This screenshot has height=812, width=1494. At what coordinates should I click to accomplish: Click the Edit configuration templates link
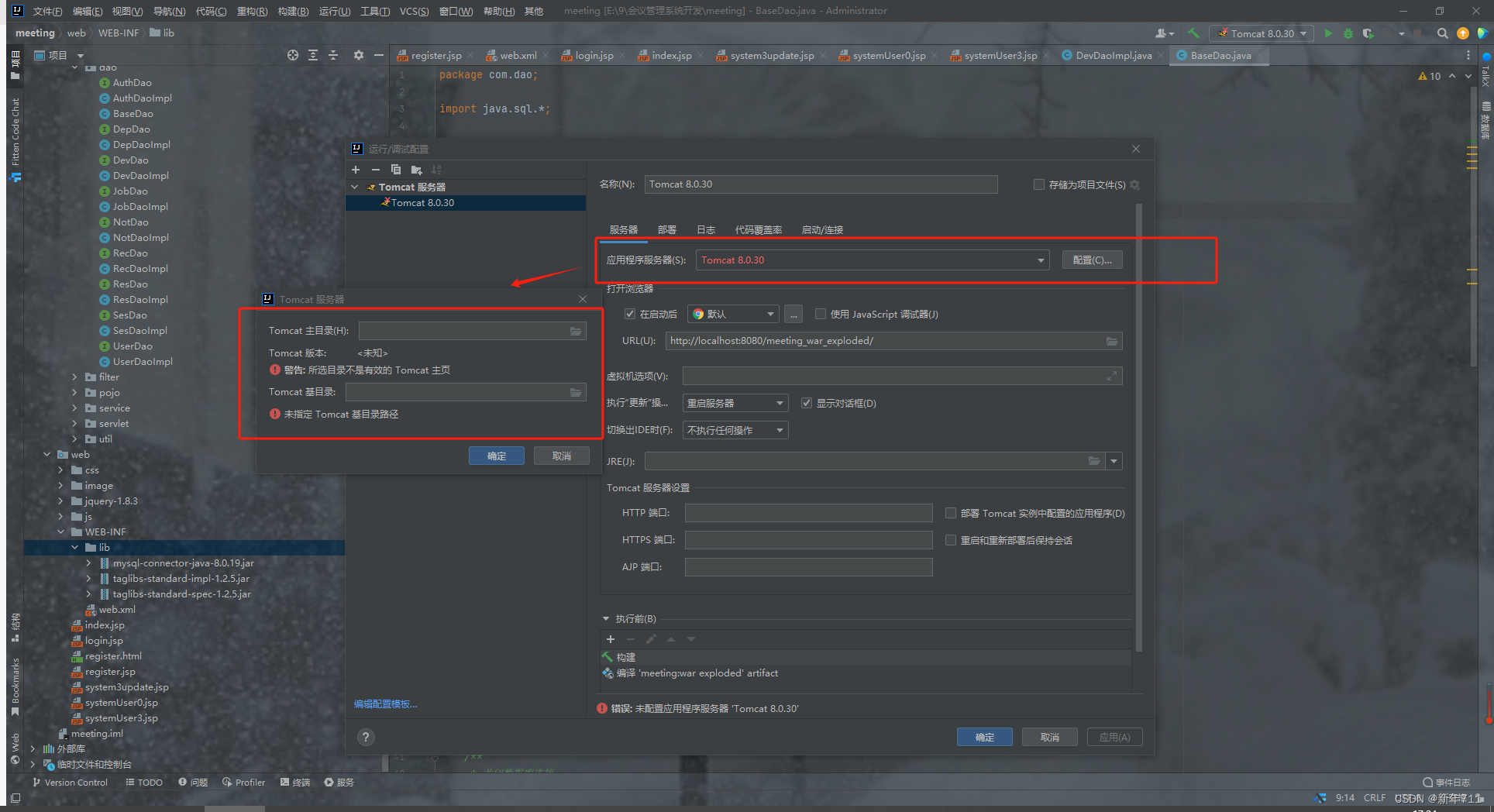click(386, 704)
